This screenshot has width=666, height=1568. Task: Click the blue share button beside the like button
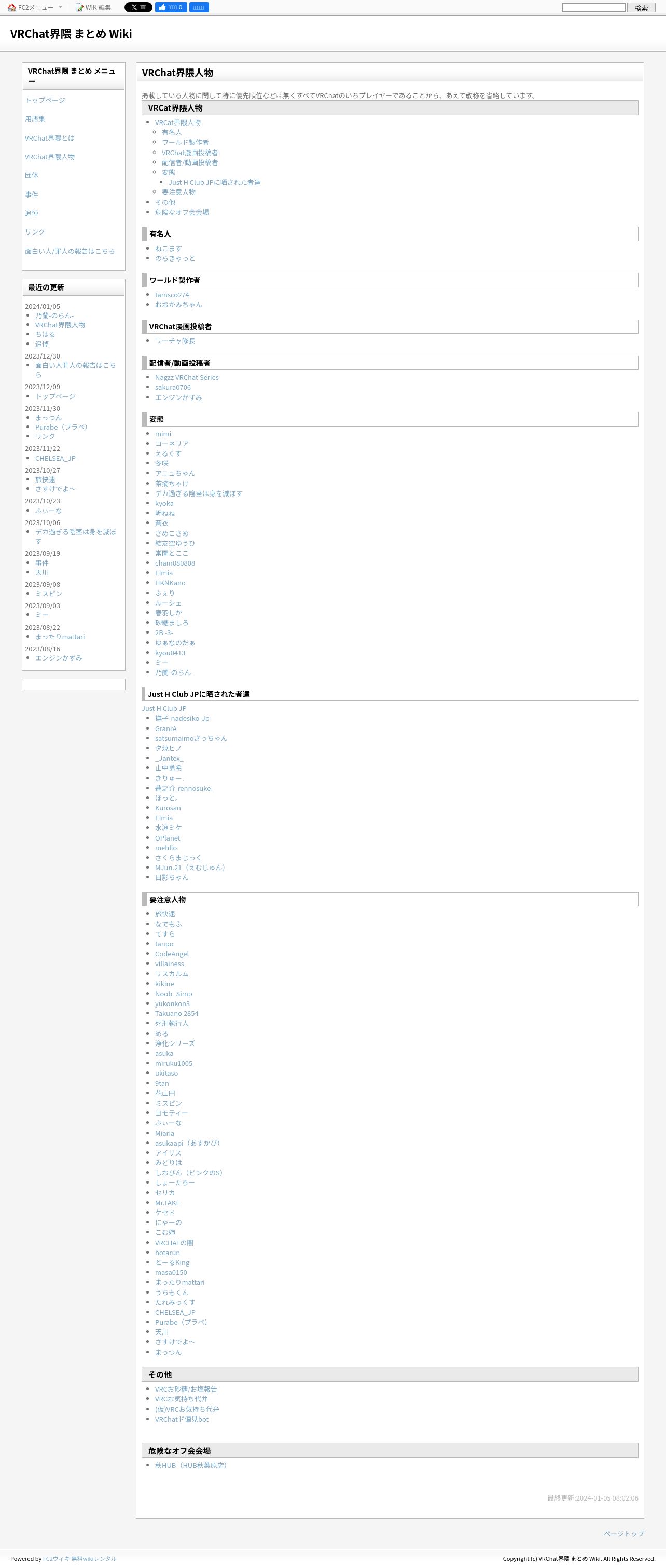click(199, 7)
